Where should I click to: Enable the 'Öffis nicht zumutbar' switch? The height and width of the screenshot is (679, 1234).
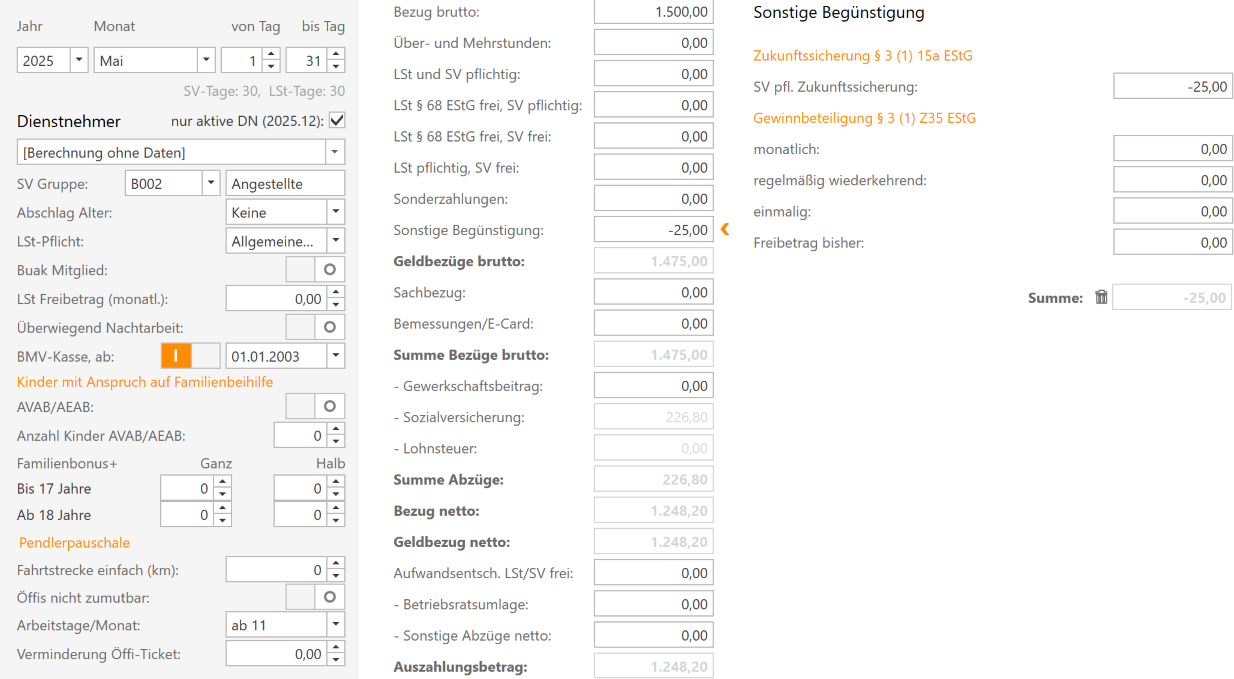315,597
